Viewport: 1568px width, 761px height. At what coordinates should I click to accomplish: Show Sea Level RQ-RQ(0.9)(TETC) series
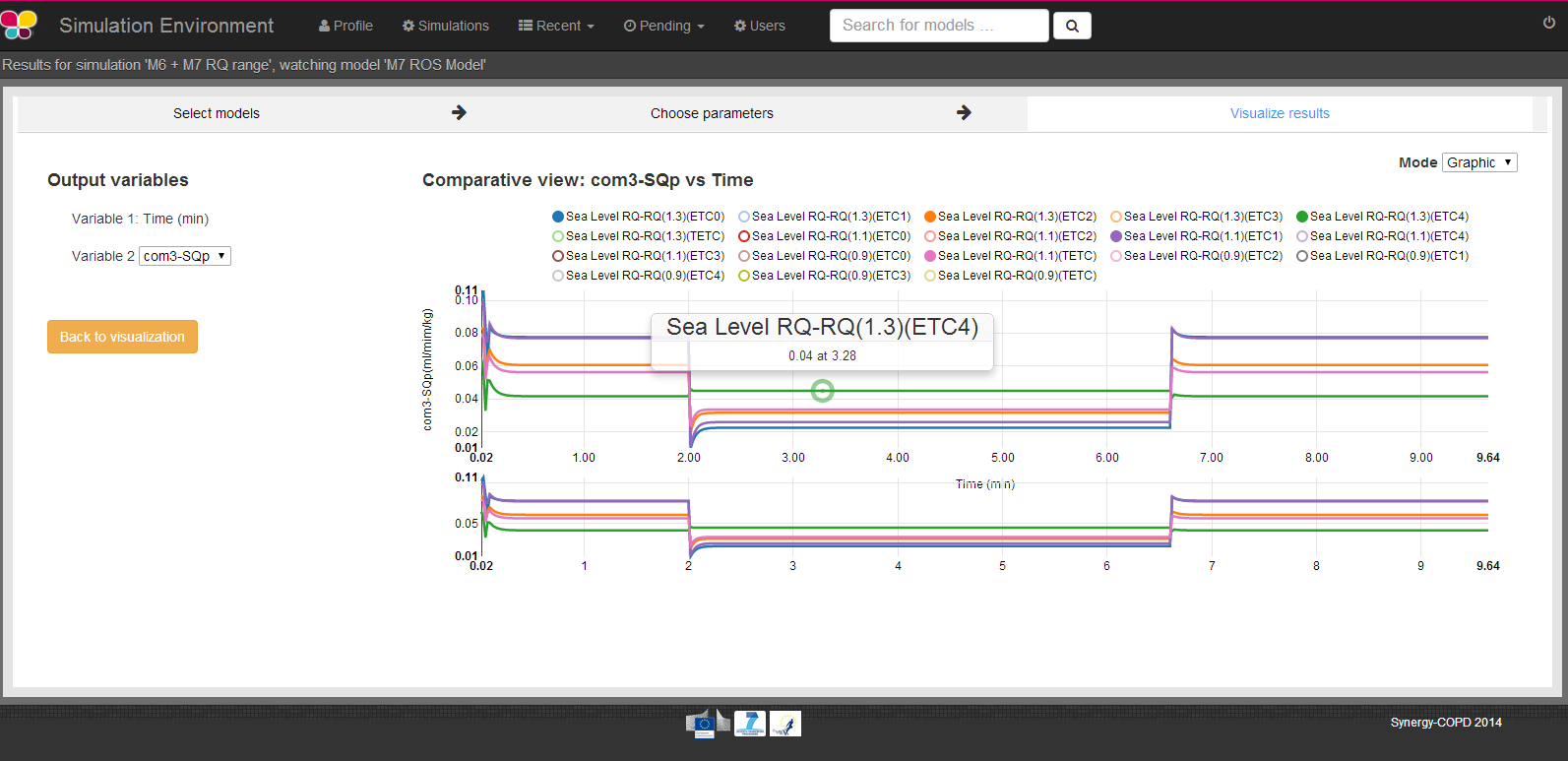pyautogui.click(x=1011, y=276)
